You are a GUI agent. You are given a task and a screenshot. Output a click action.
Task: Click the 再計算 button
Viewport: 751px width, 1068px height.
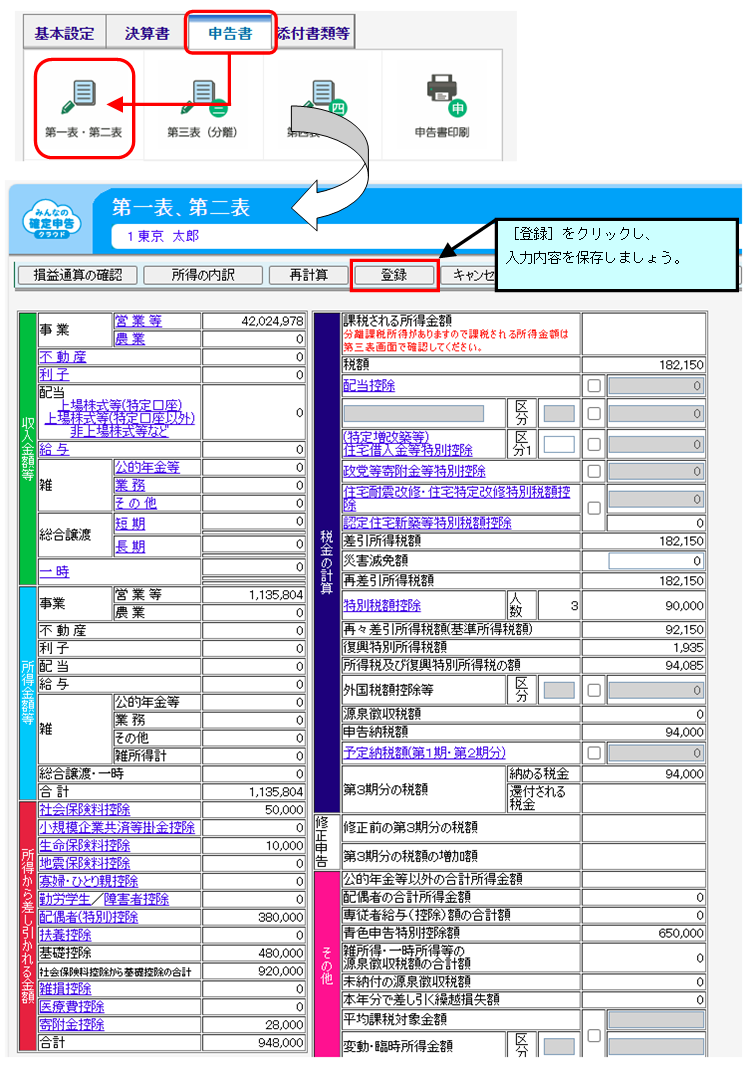(x=308, y=275)
